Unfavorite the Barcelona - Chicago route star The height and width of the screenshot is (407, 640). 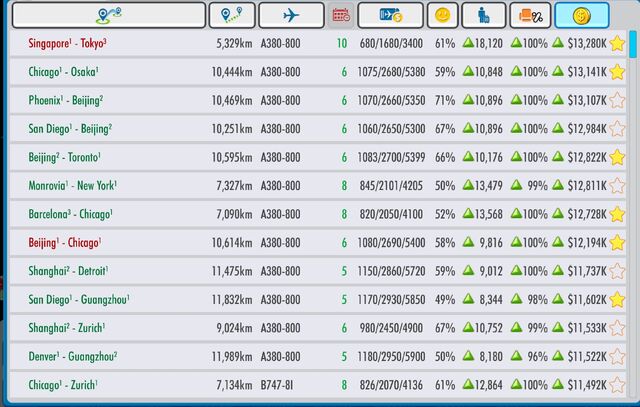point(617,214)
